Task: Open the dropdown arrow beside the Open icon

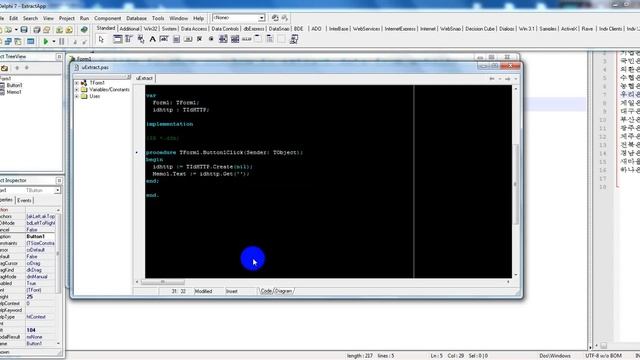Action: click(x=16, y=30)
